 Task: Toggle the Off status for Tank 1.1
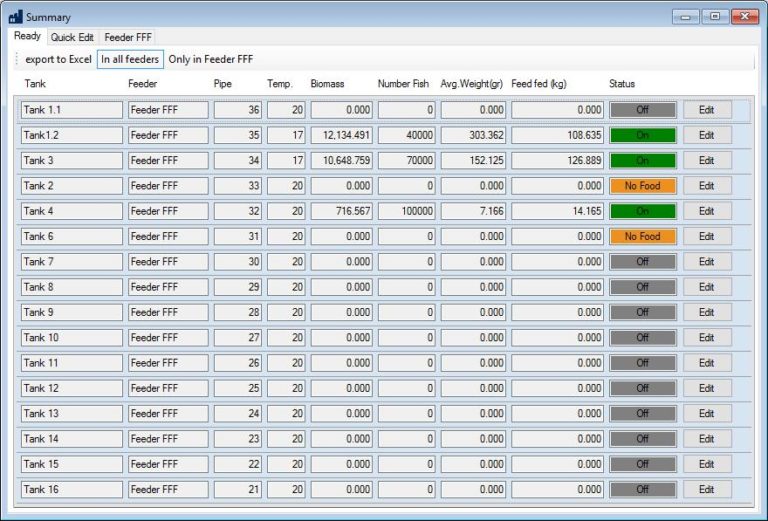click(x=642, y=110)
